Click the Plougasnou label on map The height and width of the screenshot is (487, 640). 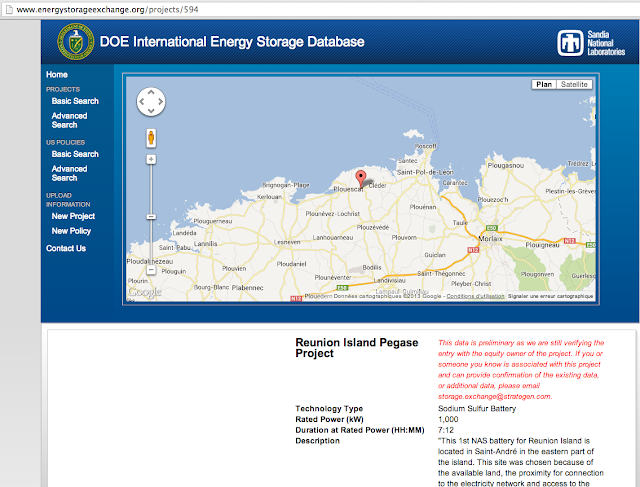pyautogui.click(x=505, y=165)
